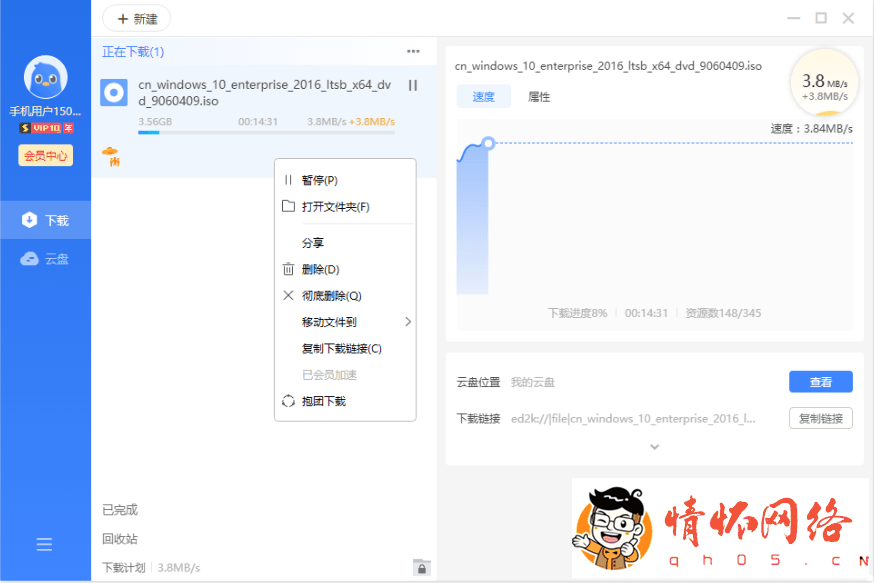Choose 彻底删除(Q) from context menu
The height and width of the screenshot is (583, 874).
click(x=345, y=295)
